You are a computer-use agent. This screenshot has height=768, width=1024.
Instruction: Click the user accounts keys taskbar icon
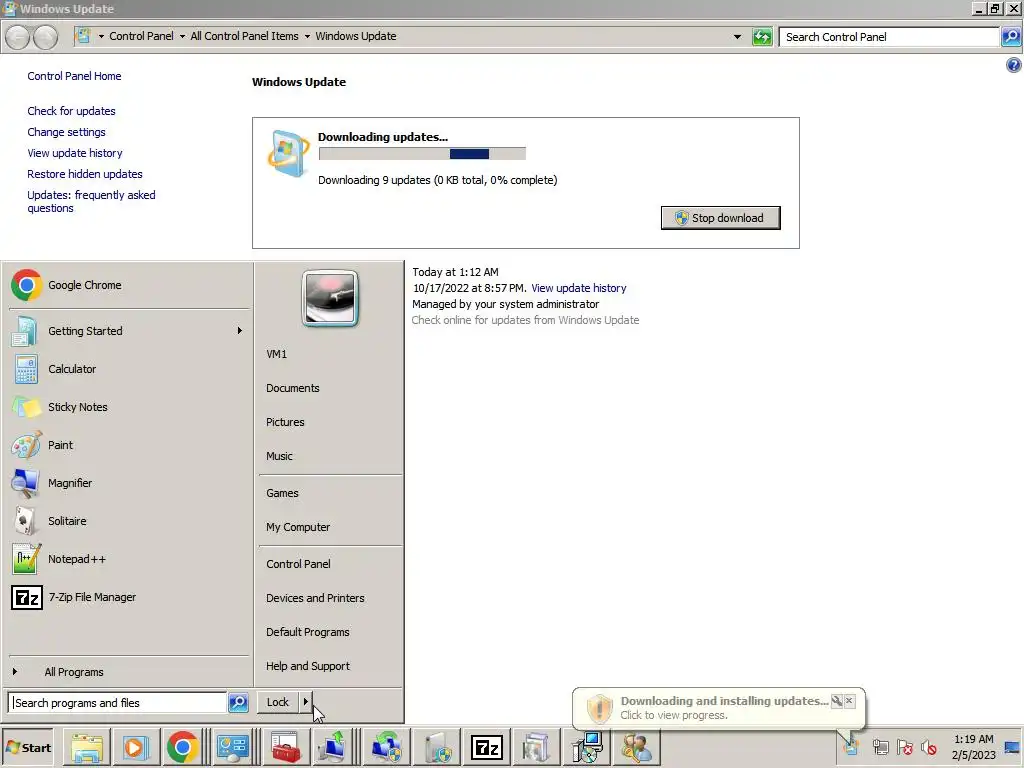(x=636, y=748)
